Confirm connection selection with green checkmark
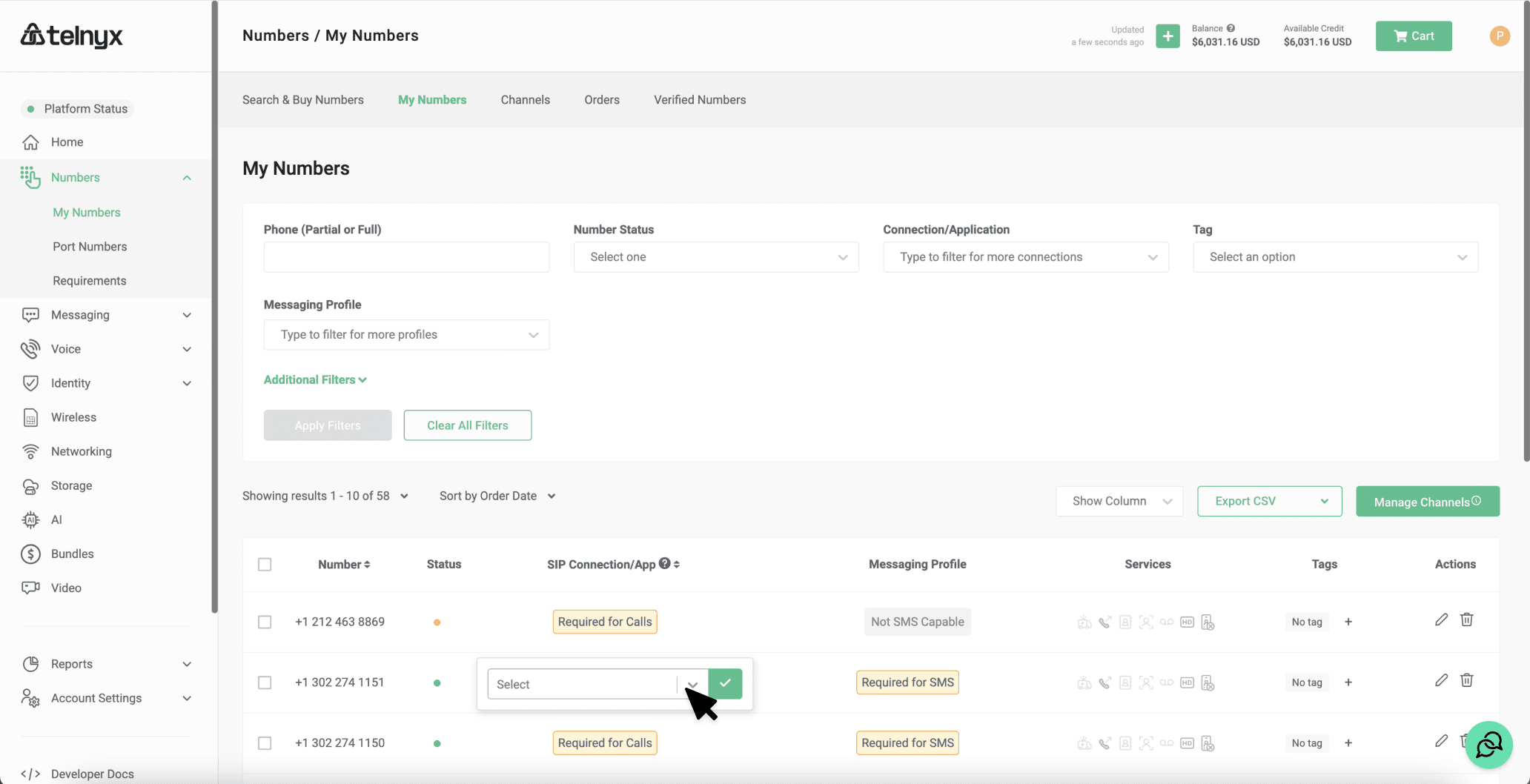Image resolution: width=1530 pixels, height=784 pixels. (725, 683)
